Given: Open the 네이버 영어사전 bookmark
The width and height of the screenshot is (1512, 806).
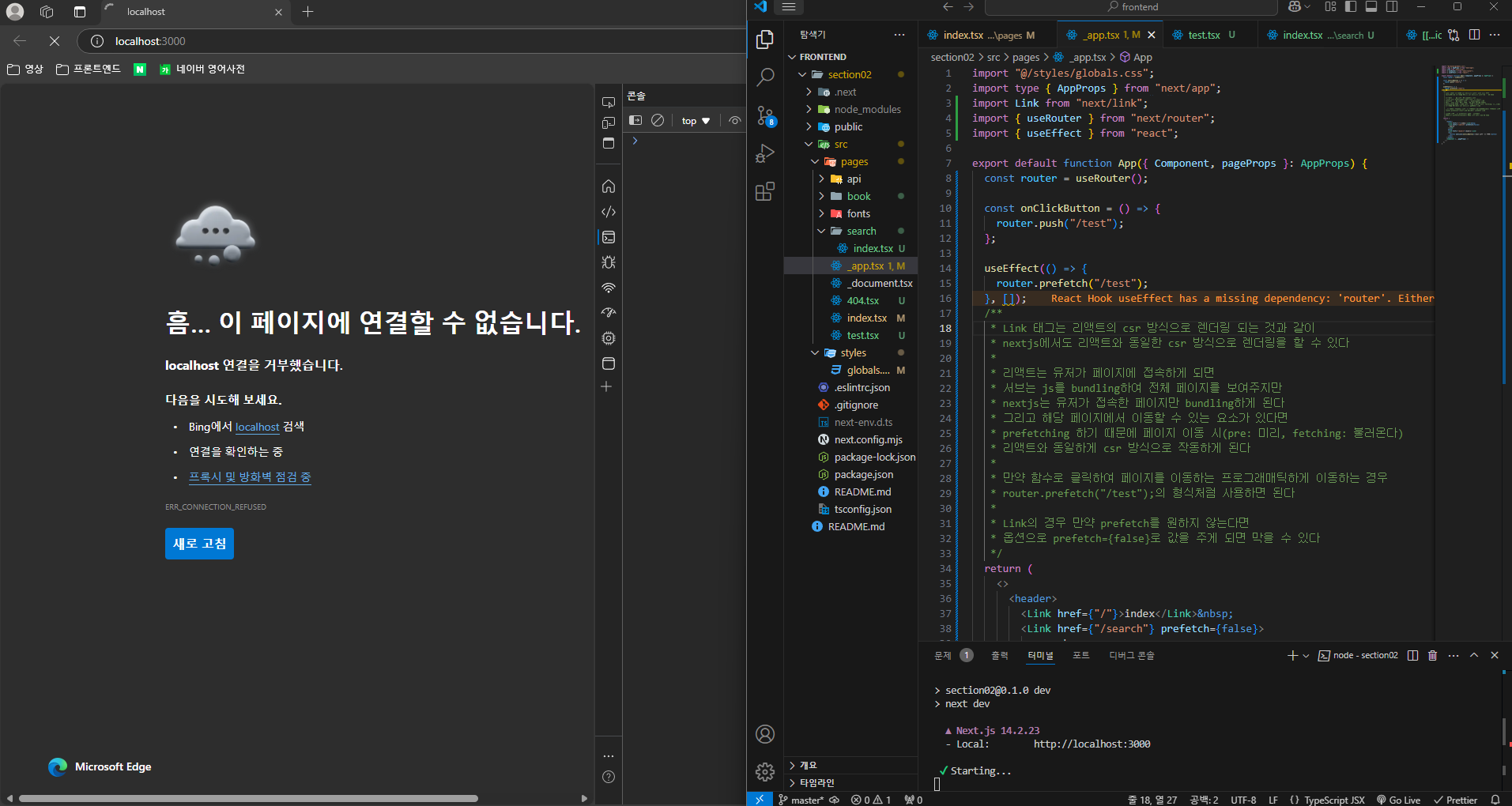Looking at the screenshot, I should tap(202, 69).
